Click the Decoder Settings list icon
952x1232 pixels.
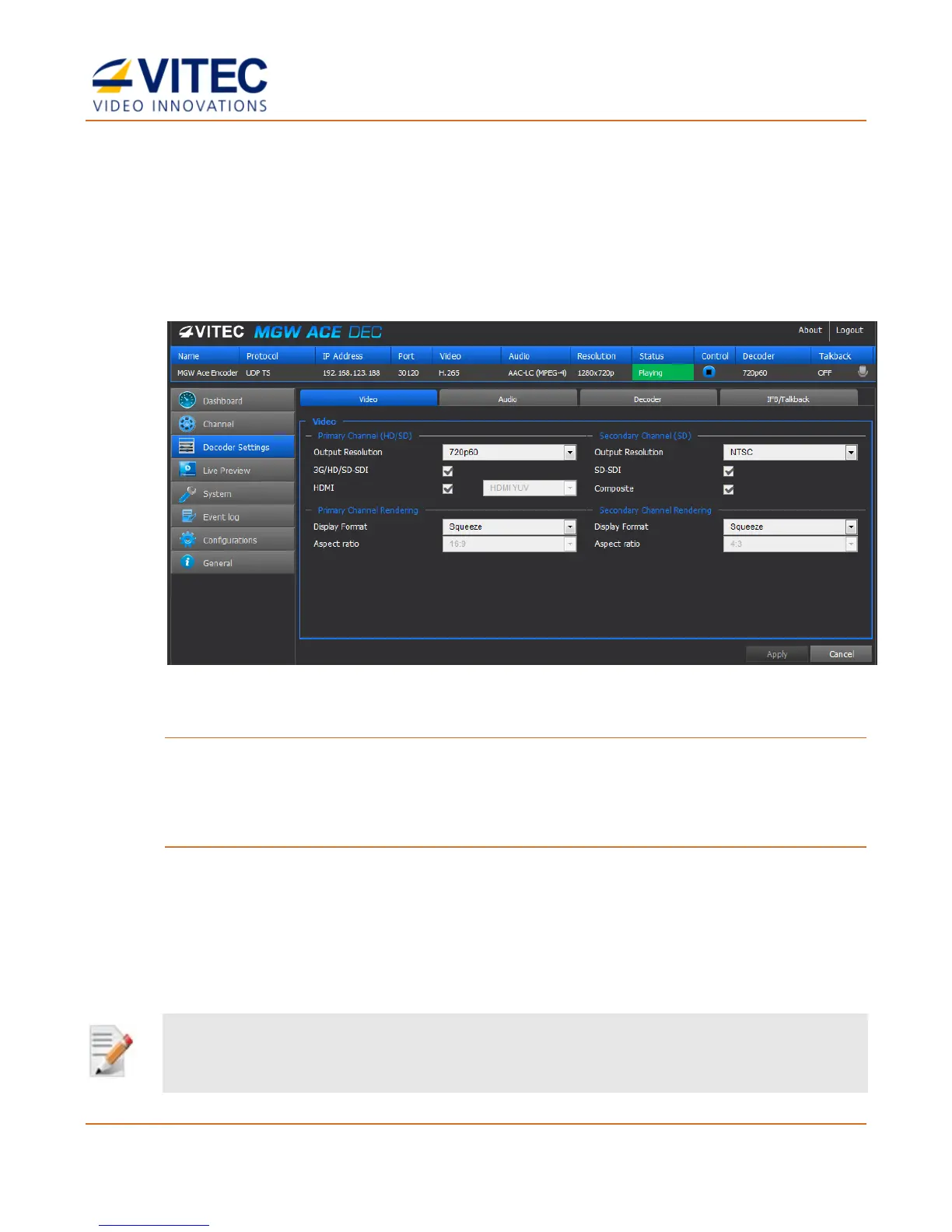coord(187,446)
